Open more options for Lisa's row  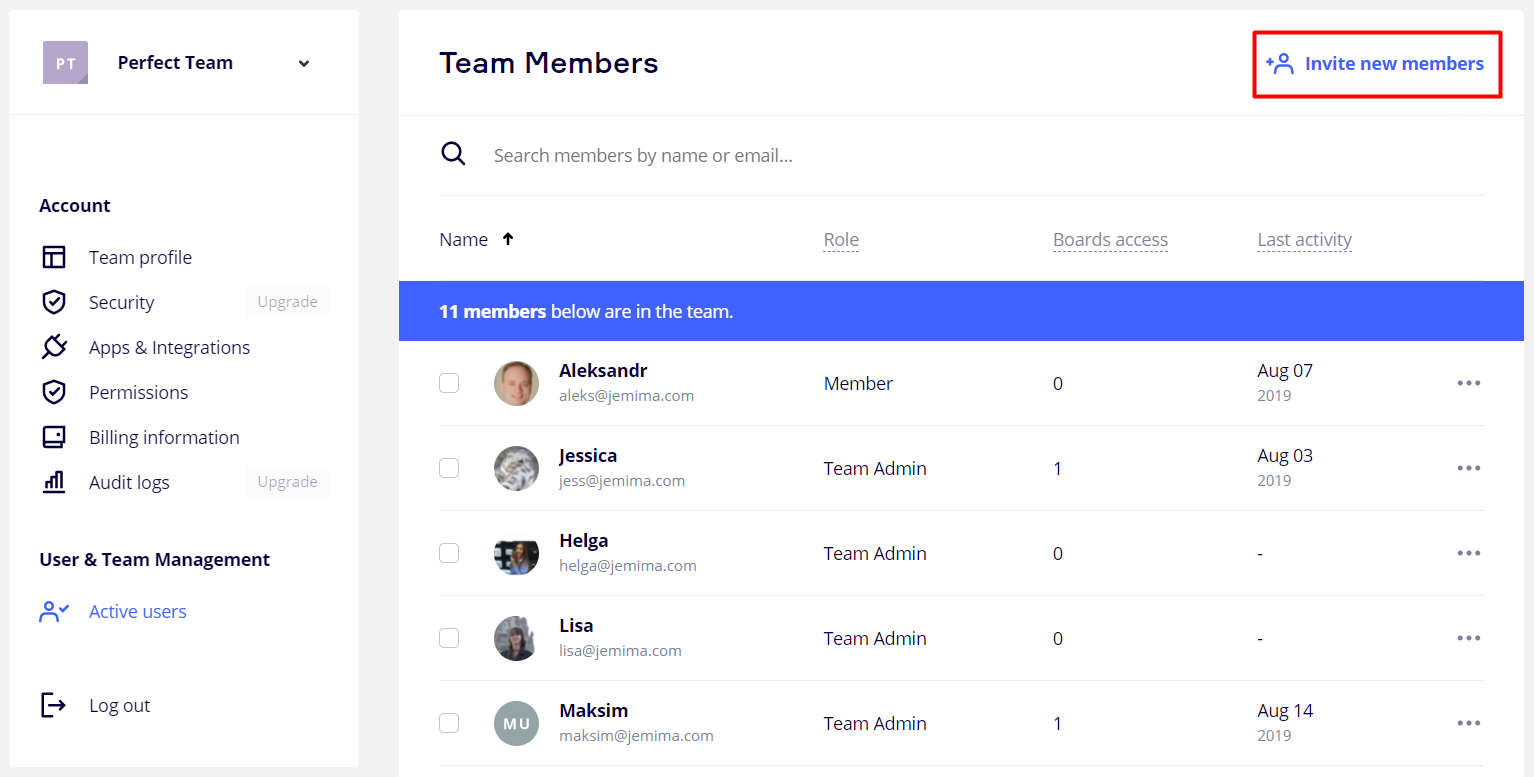click(1468, 638)
